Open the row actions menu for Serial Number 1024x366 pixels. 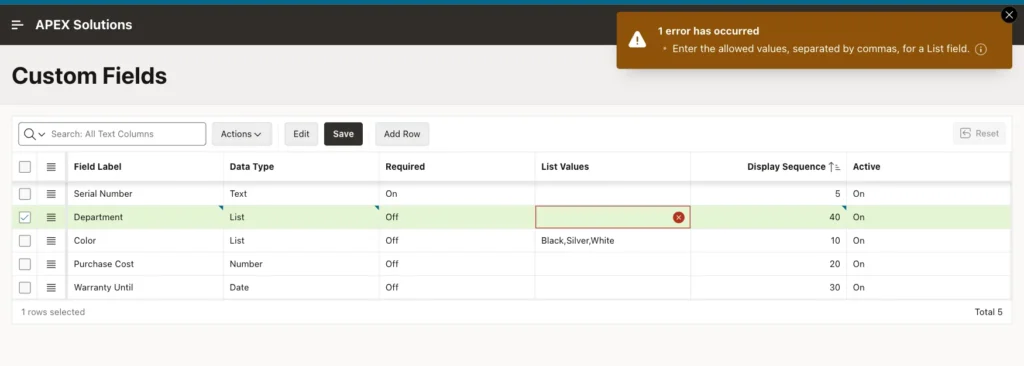pyautogui.click(x=52, y=194)
